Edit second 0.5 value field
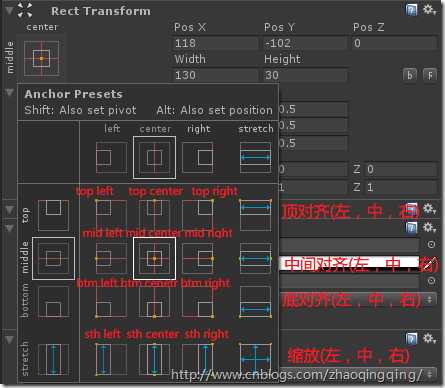Image resolution: width=445 pixels, height=388 pixels. (313, 125)
